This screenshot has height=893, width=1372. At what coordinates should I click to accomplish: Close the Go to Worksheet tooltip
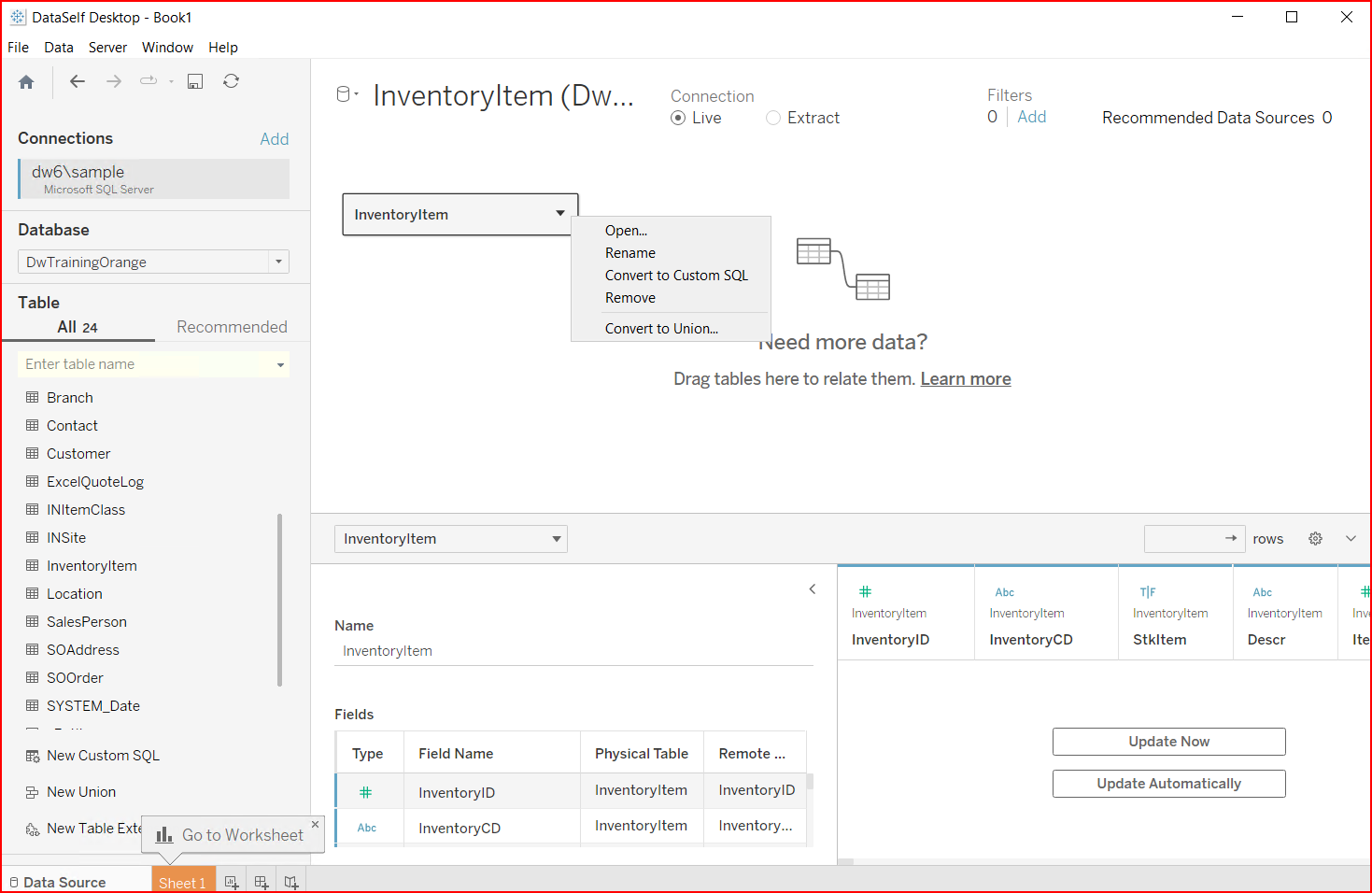(x=315, y=824)
